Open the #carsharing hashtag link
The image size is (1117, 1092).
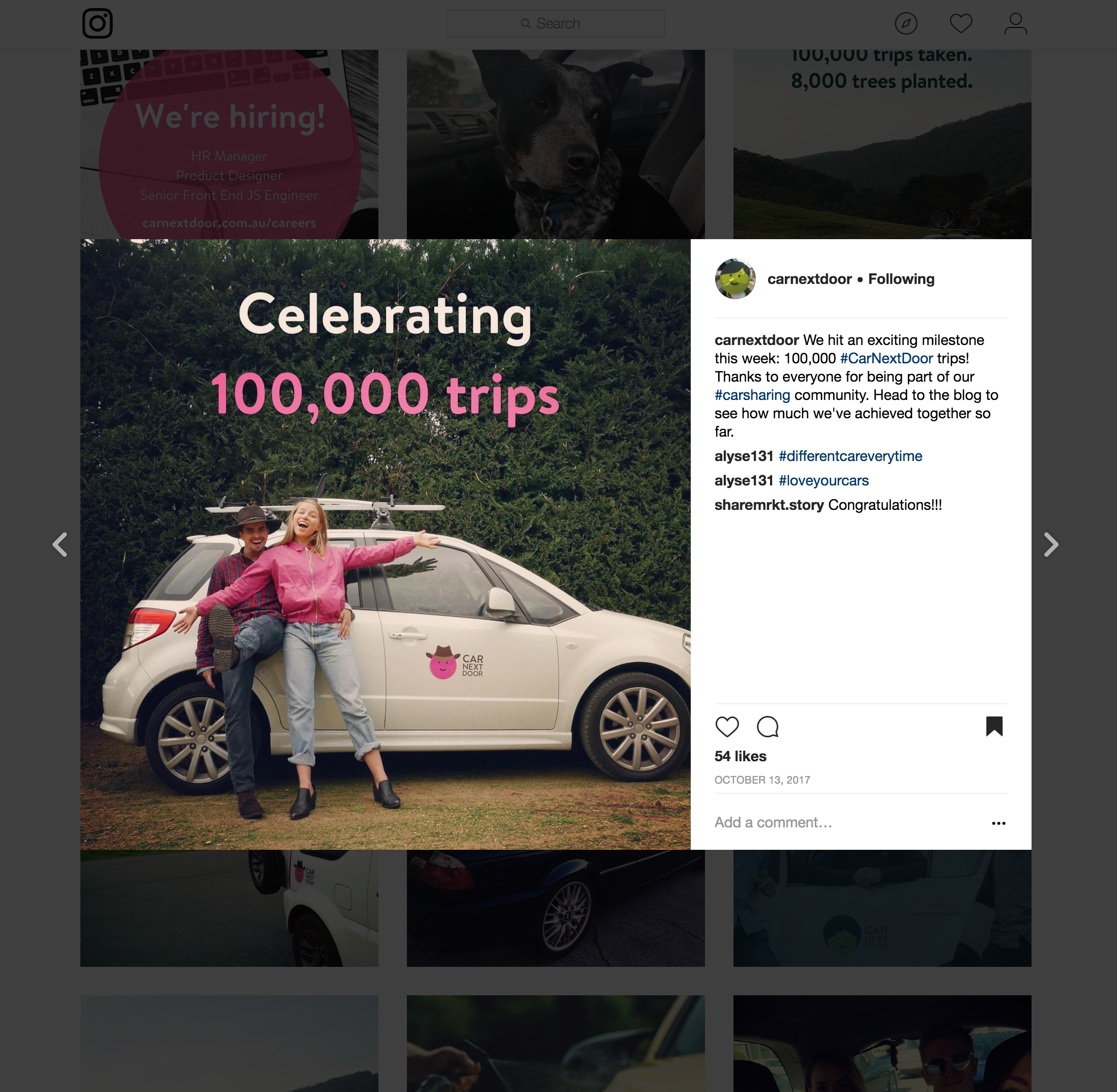click(x=752, y=395)
